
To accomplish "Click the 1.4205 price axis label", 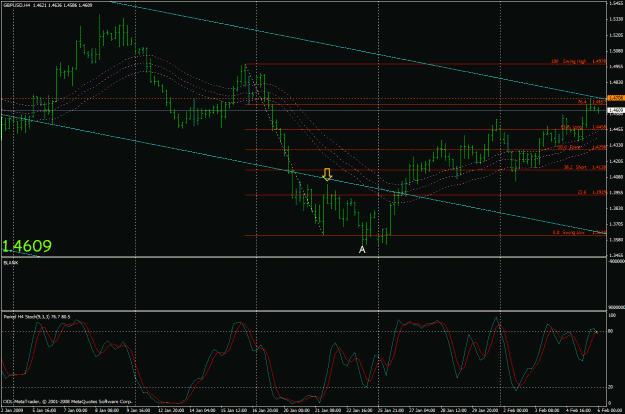I will click(616, 161).
